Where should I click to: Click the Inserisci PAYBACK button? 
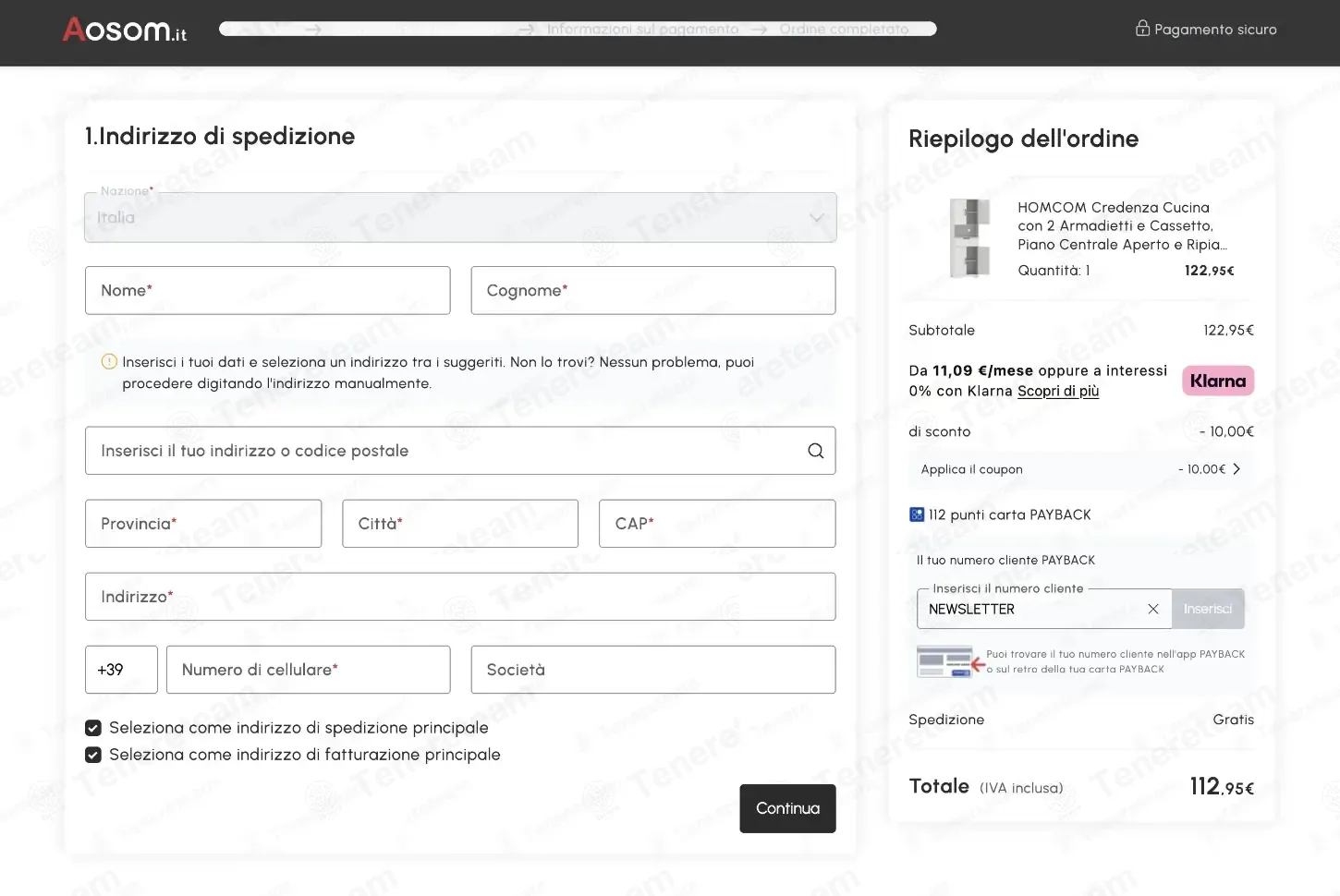pos(1208,609)
